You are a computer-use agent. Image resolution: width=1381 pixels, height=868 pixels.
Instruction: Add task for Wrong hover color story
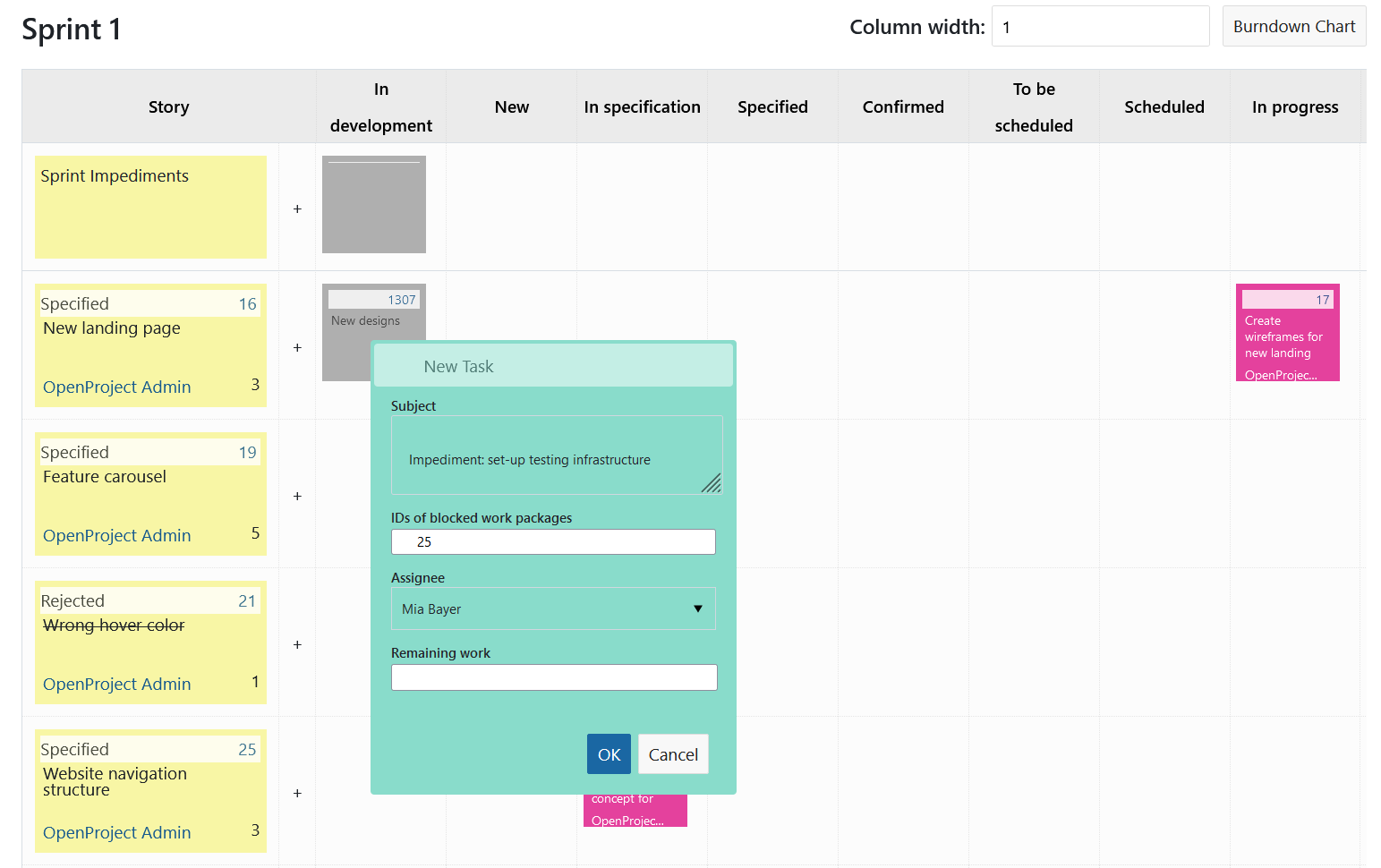coord(297,644)
